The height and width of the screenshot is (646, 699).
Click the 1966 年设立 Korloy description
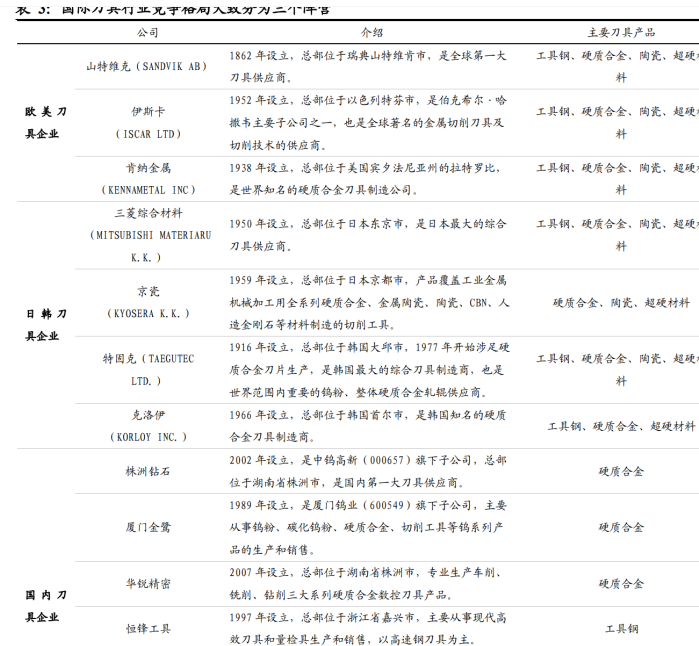(x=368, y=426)
